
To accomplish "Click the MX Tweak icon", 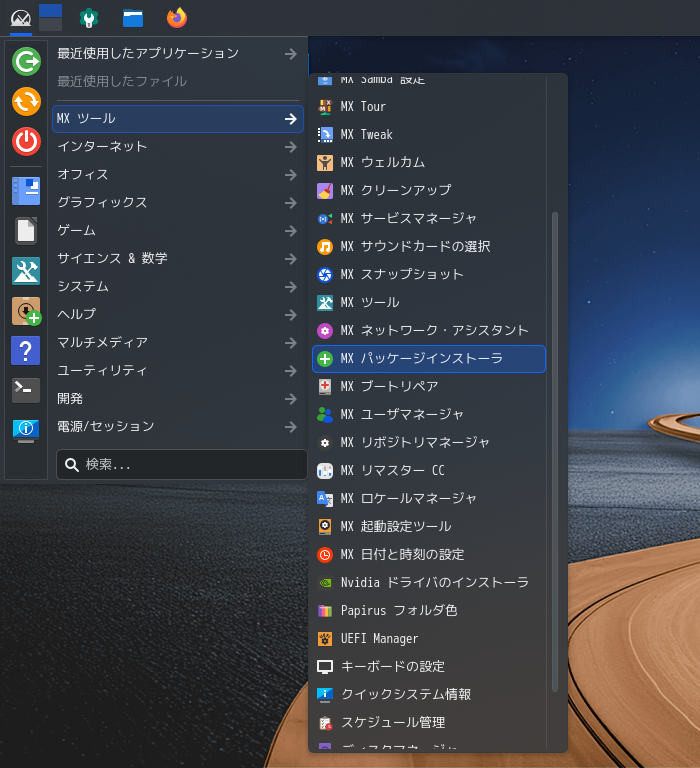I will point(325,135).
